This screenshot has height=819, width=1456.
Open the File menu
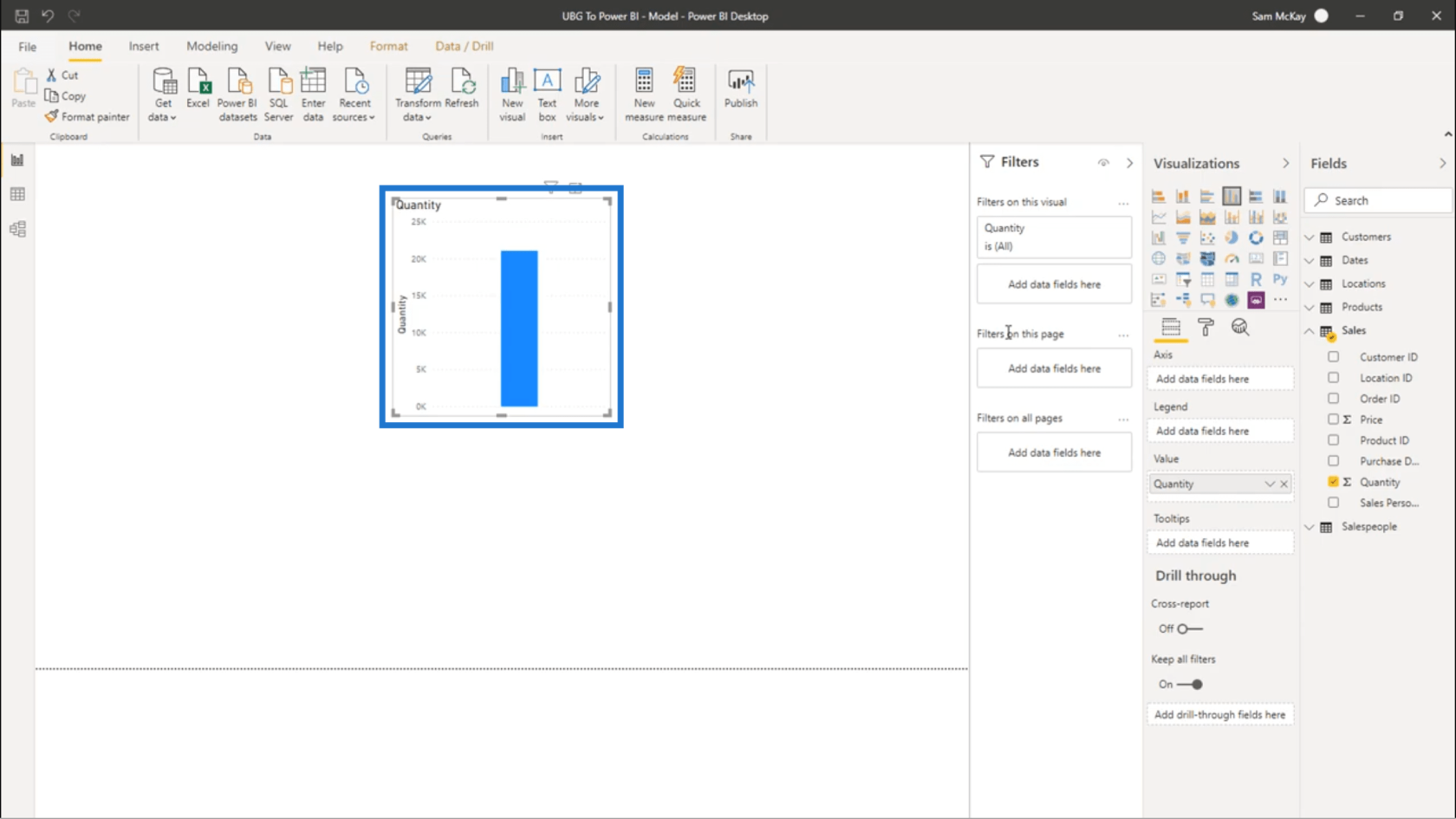[x=28, y=46]
